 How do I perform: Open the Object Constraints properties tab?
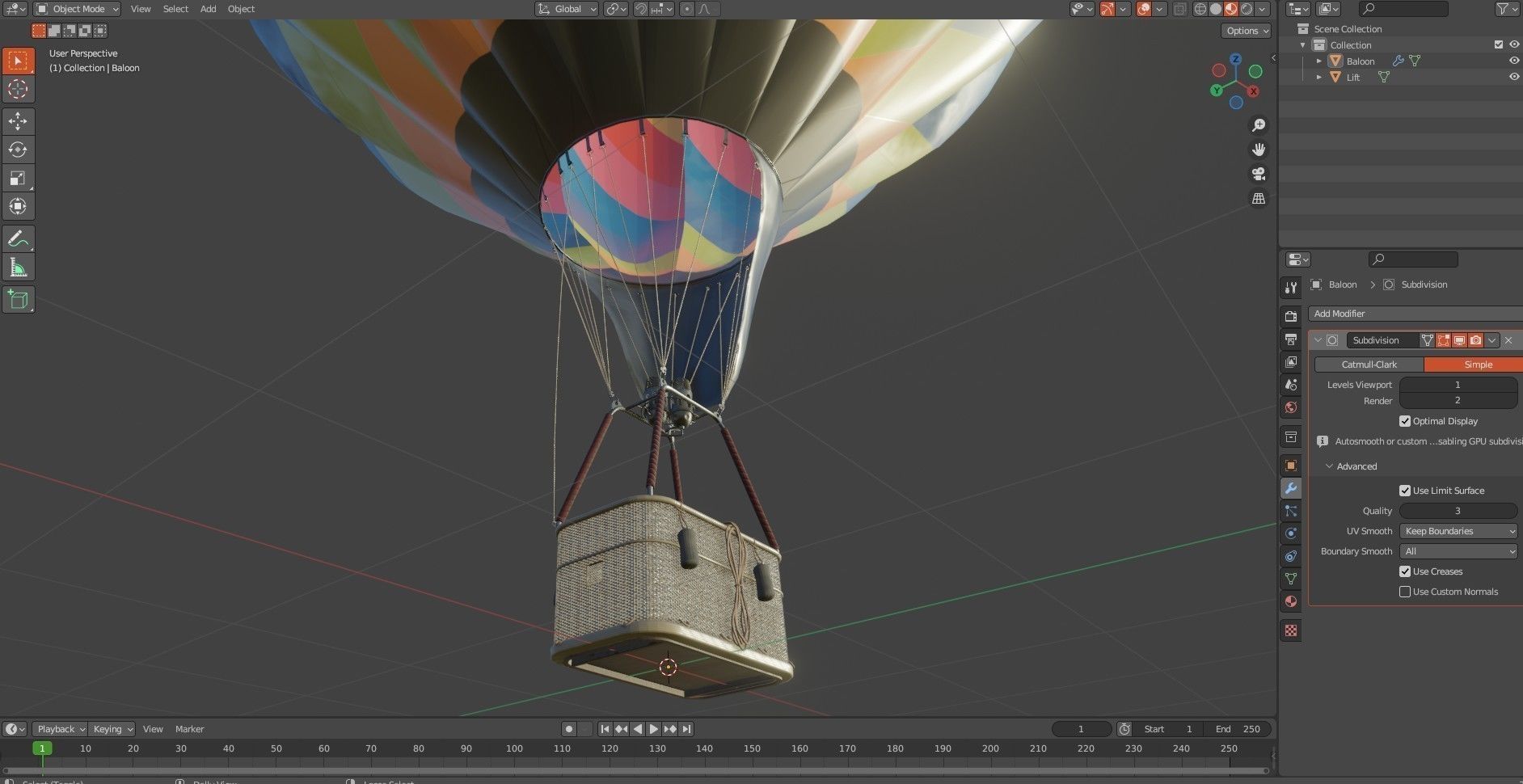pyautogui.click(x=1291, y=556)
